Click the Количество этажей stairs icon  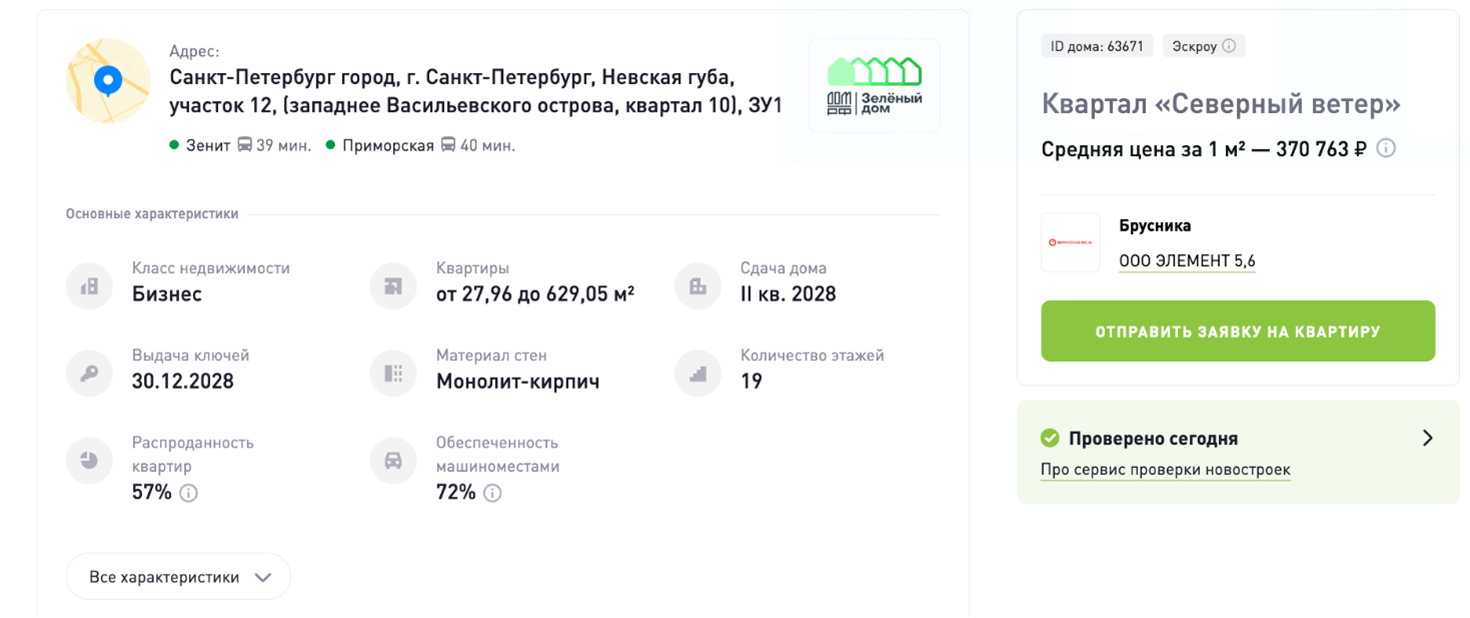[697, 373]
